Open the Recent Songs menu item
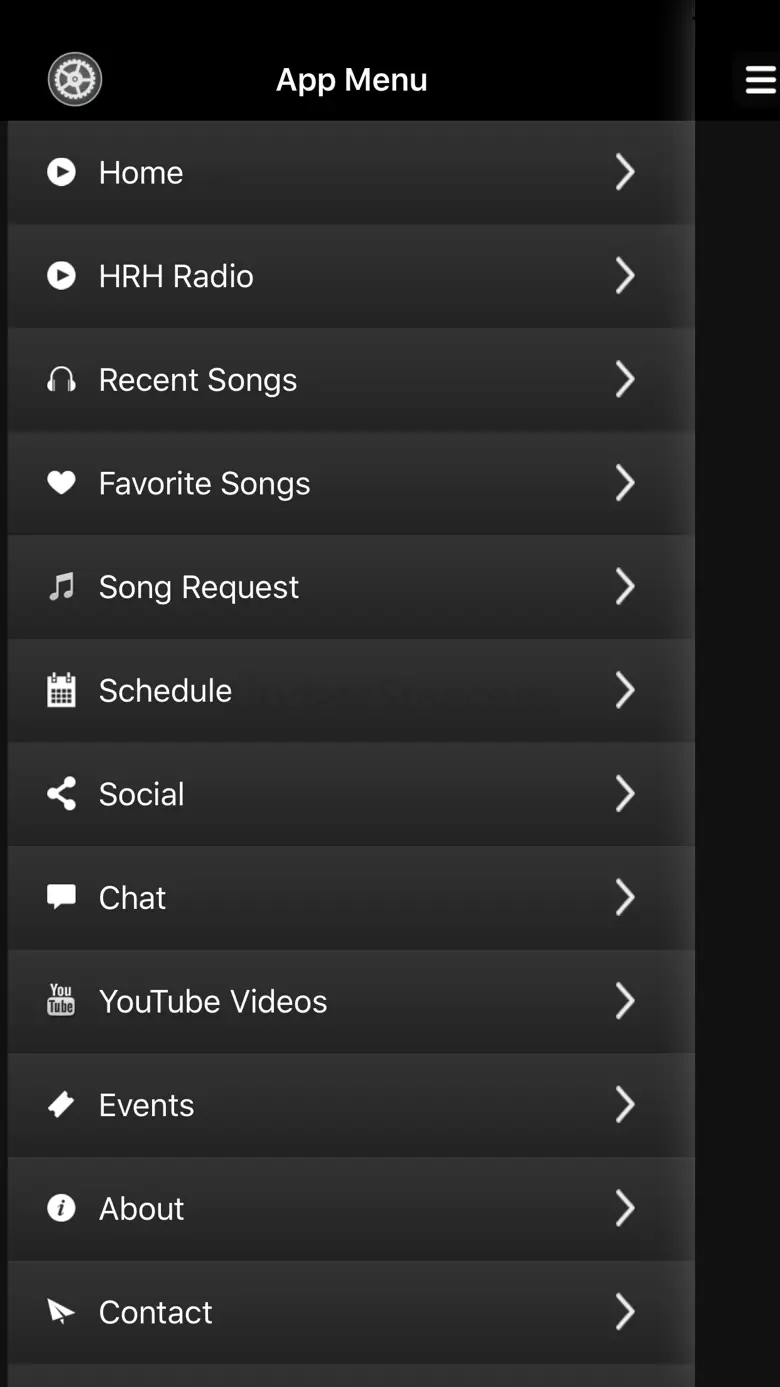The height and width of the screenshot is (1387, 780). 351,379
